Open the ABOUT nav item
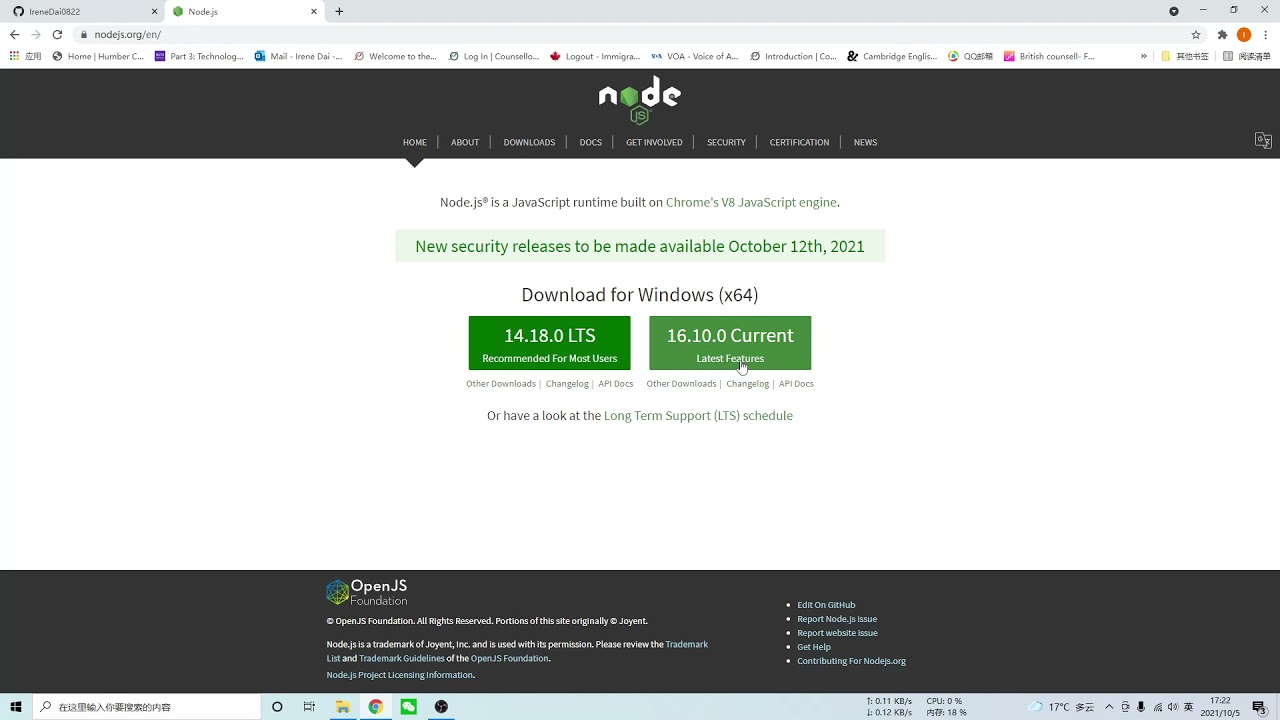 tap(465, 142)
